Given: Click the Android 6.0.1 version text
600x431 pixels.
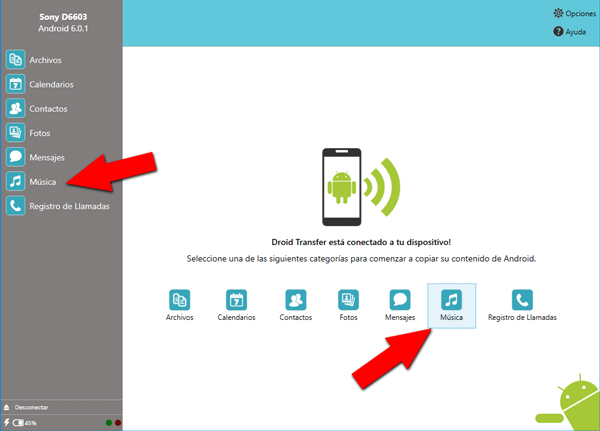Looking at the screenshot, I should pyautogui.click(x=63, y=29).
